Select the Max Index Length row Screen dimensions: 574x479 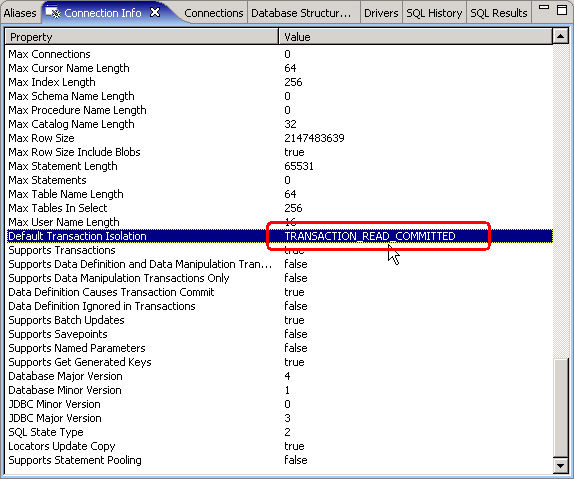(280, 82)
